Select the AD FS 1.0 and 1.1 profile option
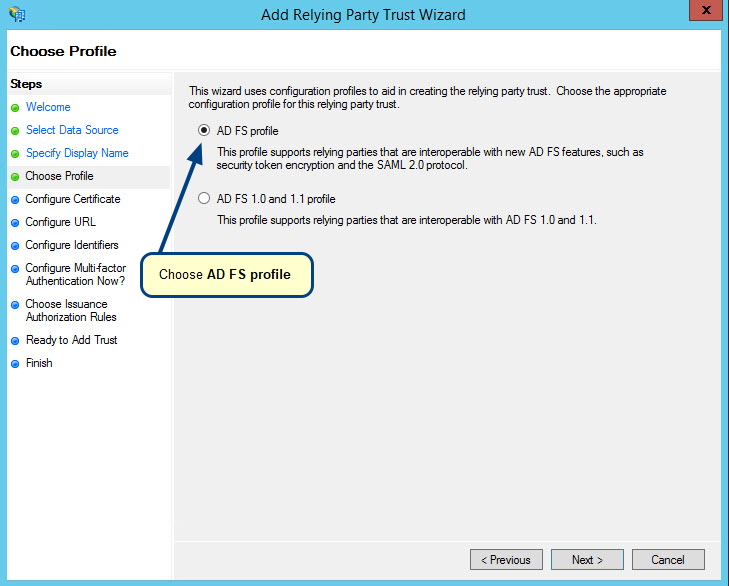Screen dimensions: 729x586 coord(204,199)
